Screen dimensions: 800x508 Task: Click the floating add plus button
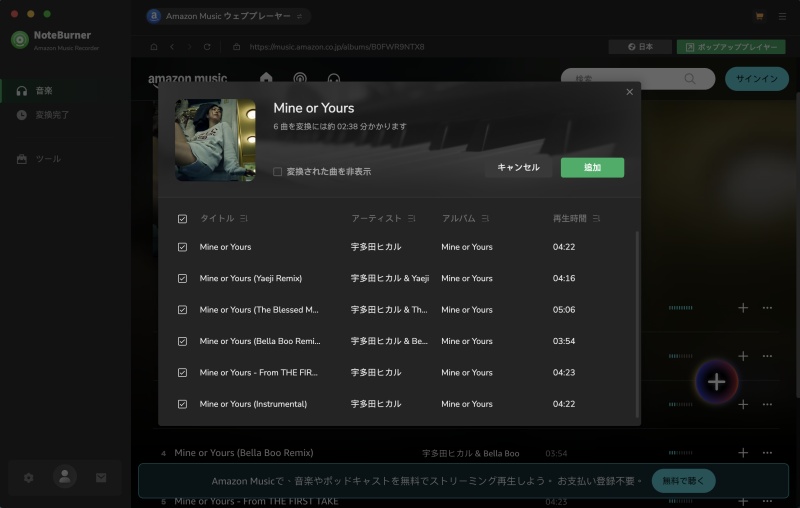coord(716,382)
